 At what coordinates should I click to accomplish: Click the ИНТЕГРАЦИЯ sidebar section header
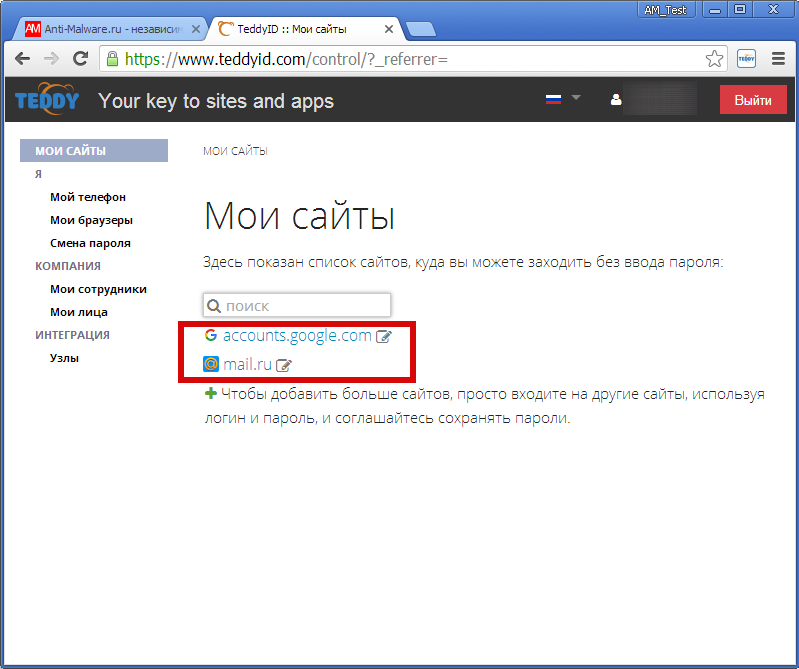72,335
